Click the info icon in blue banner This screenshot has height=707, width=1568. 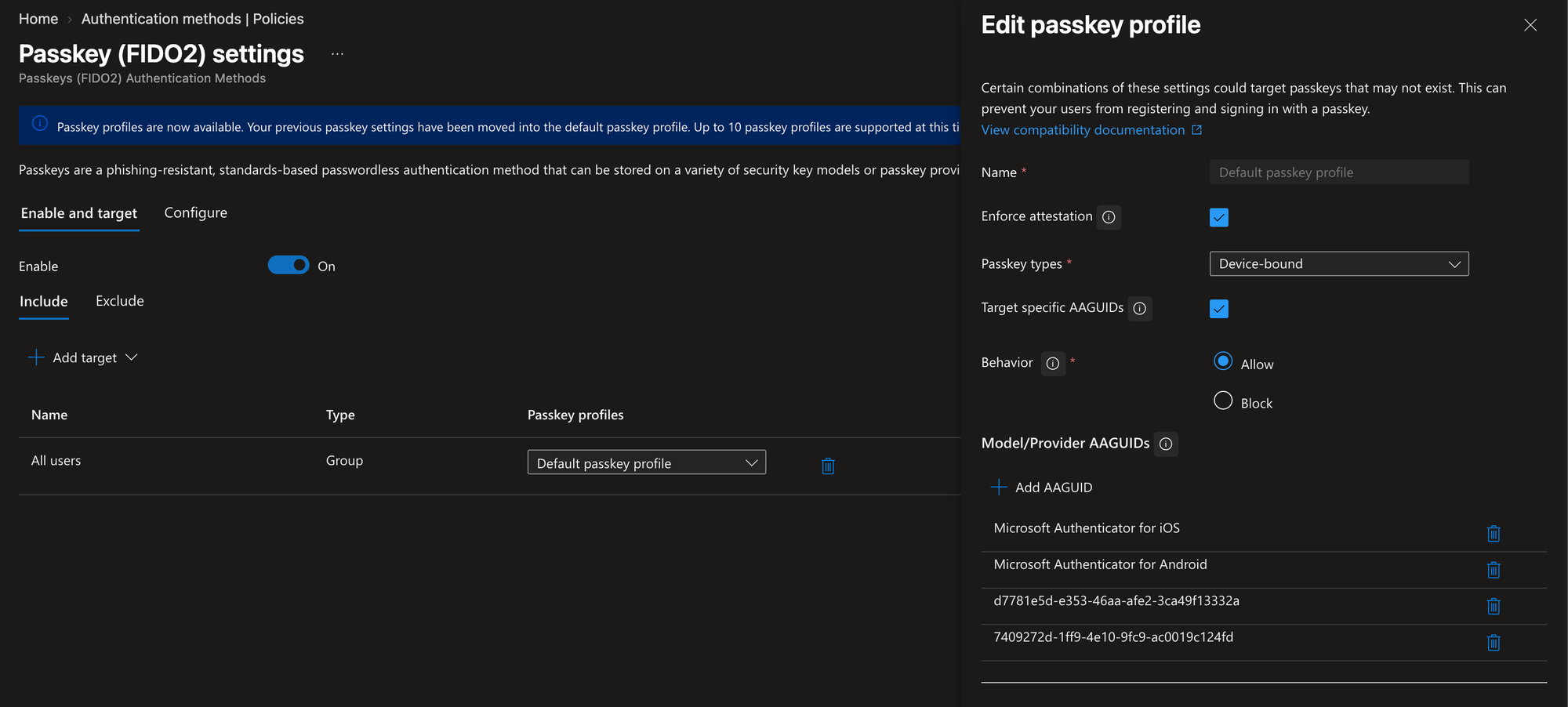point(40,124)
